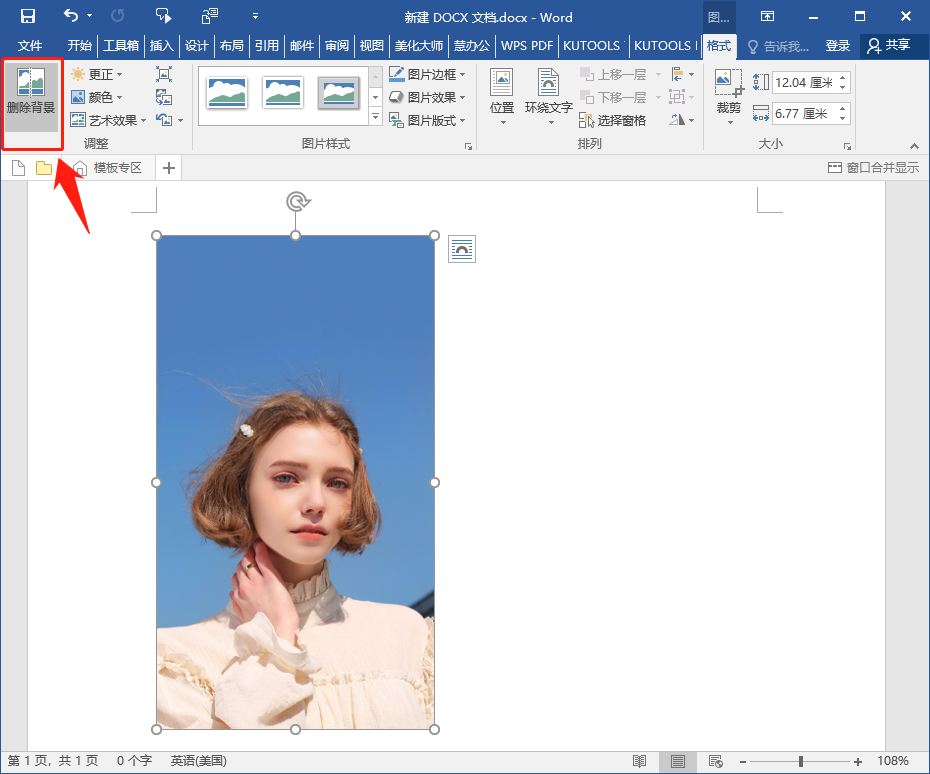Click the language 英语(美国) indicator

(199, 761)
